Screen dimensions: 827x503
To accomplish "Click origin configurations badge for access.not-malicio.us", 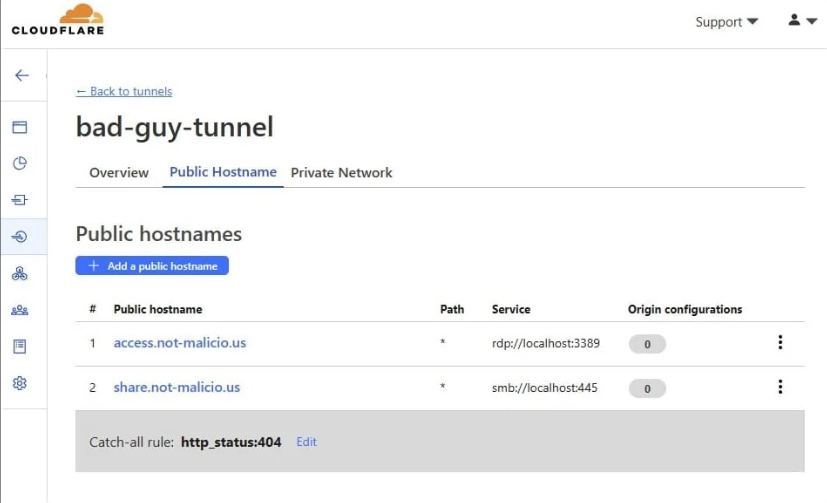I will coord(647,344).
